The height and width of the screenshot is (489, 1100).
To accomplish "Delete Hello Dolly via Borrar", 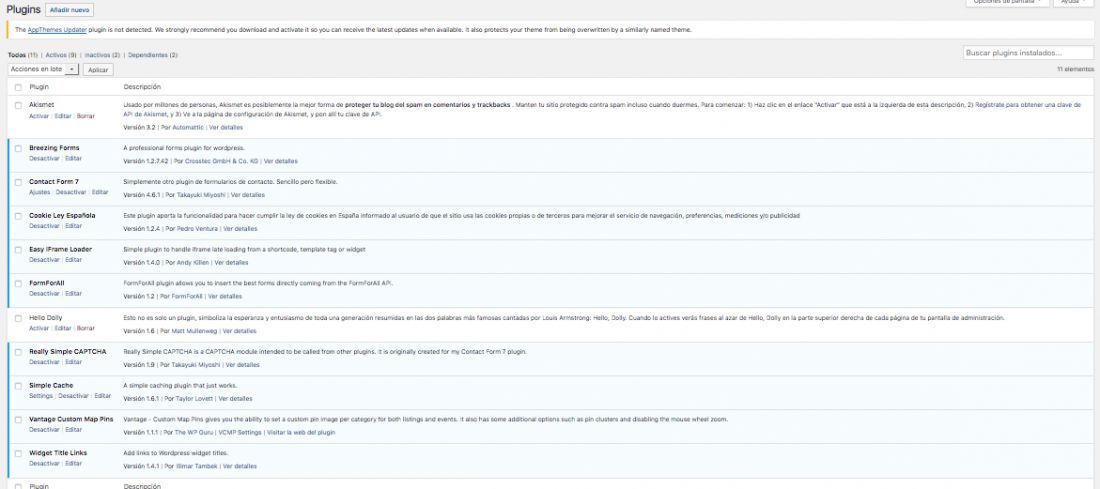I will pyautogui.click(x=86, y=328).
